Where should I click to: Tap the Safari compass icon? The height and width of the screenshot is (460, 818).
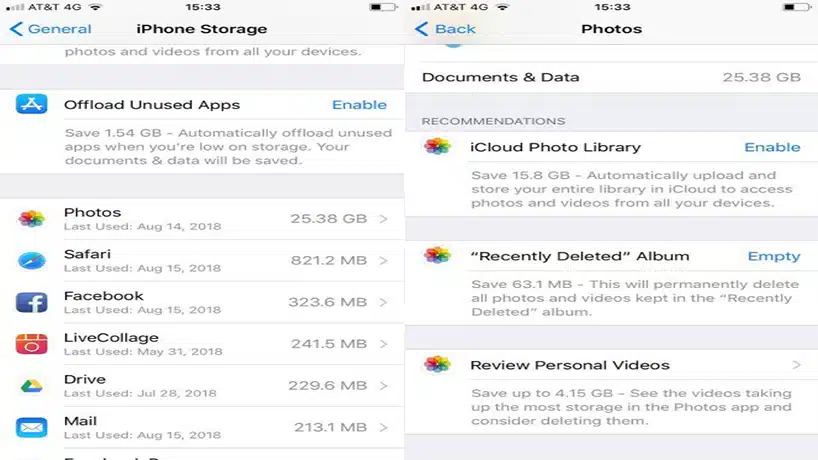tap(31, 260)
